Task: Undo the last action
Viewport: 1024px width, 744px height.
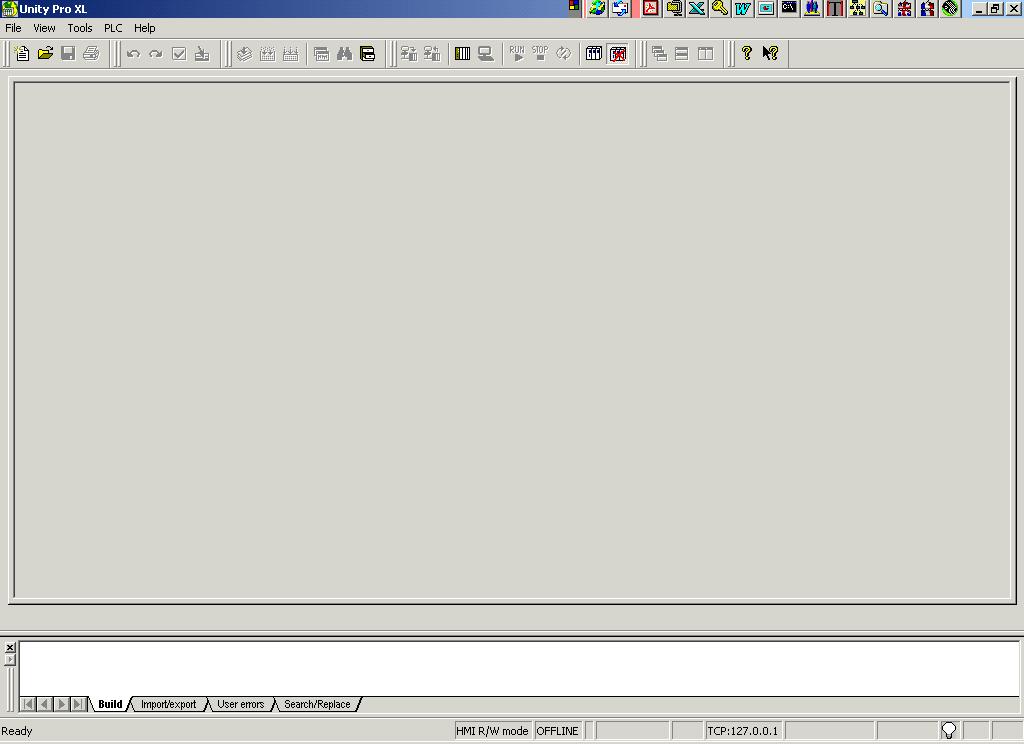Action: pos(134,53)
